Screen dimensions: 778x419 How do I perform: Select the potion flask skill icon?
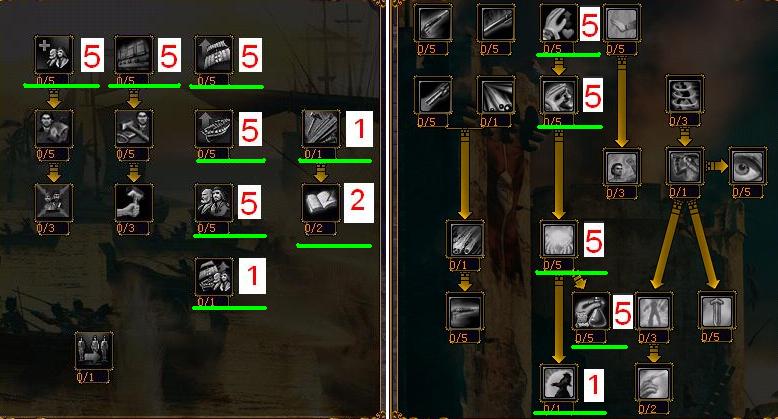coord(590,312)
